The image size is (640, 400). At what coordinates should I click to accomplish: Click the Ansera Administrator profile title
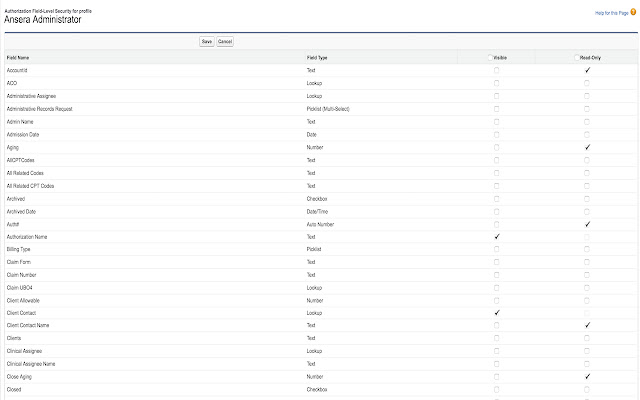pos(42,20)
